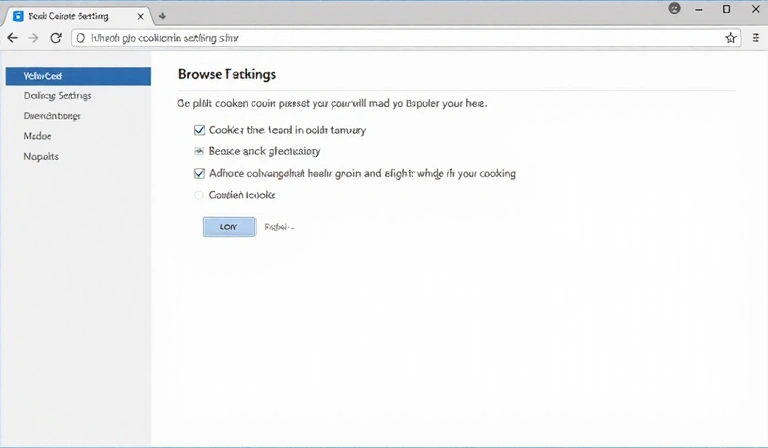Select the highlighted 'YefarCed' sidebar item
This screenshot has width=768, height=448.
click(x=78, y=76)
